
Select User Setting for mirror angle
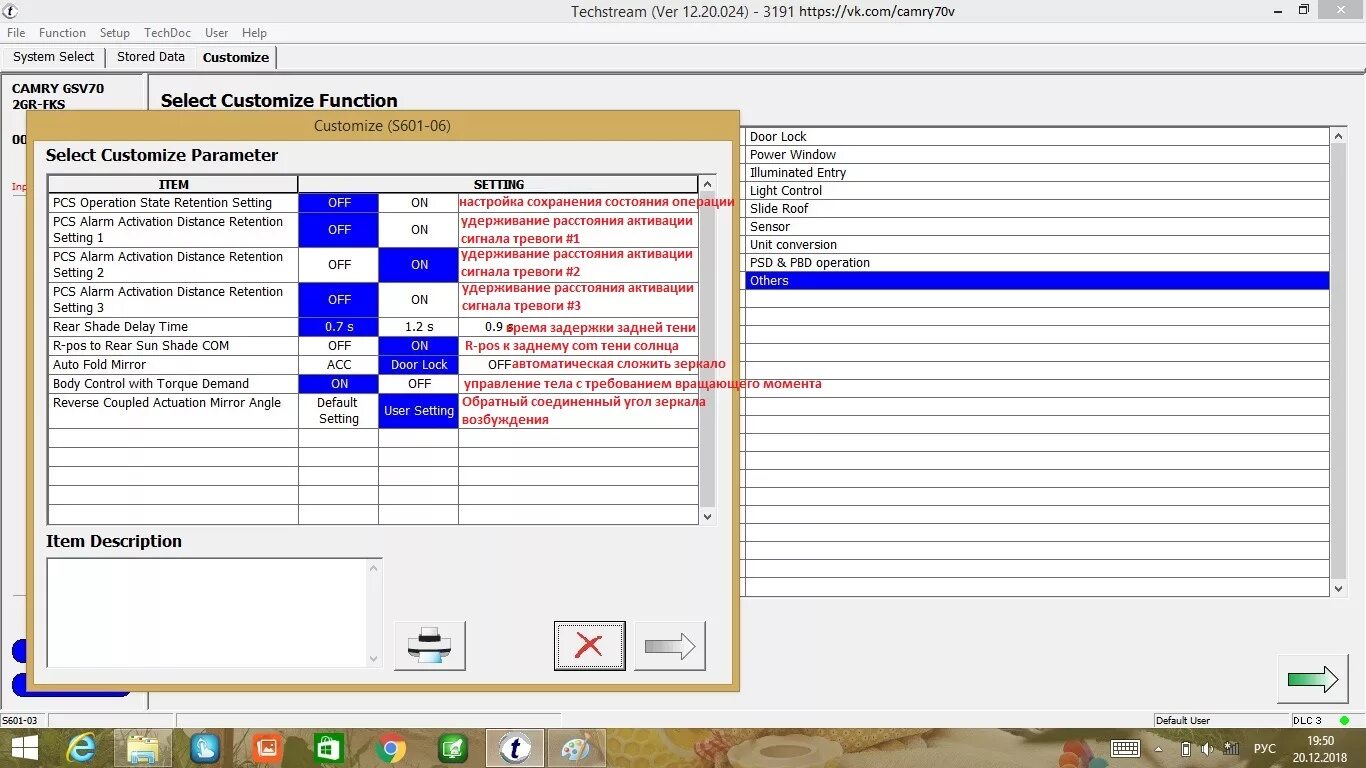point(419,411)
